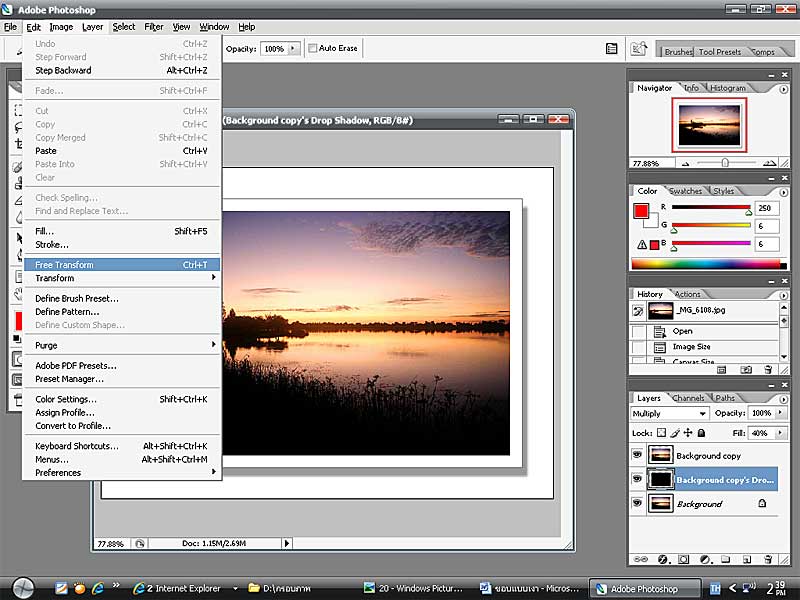Image resolution: width=800 pixels, height=600 pixels.
Task: Open Adobe Bridge from the options bar
Action: [639, 48]
